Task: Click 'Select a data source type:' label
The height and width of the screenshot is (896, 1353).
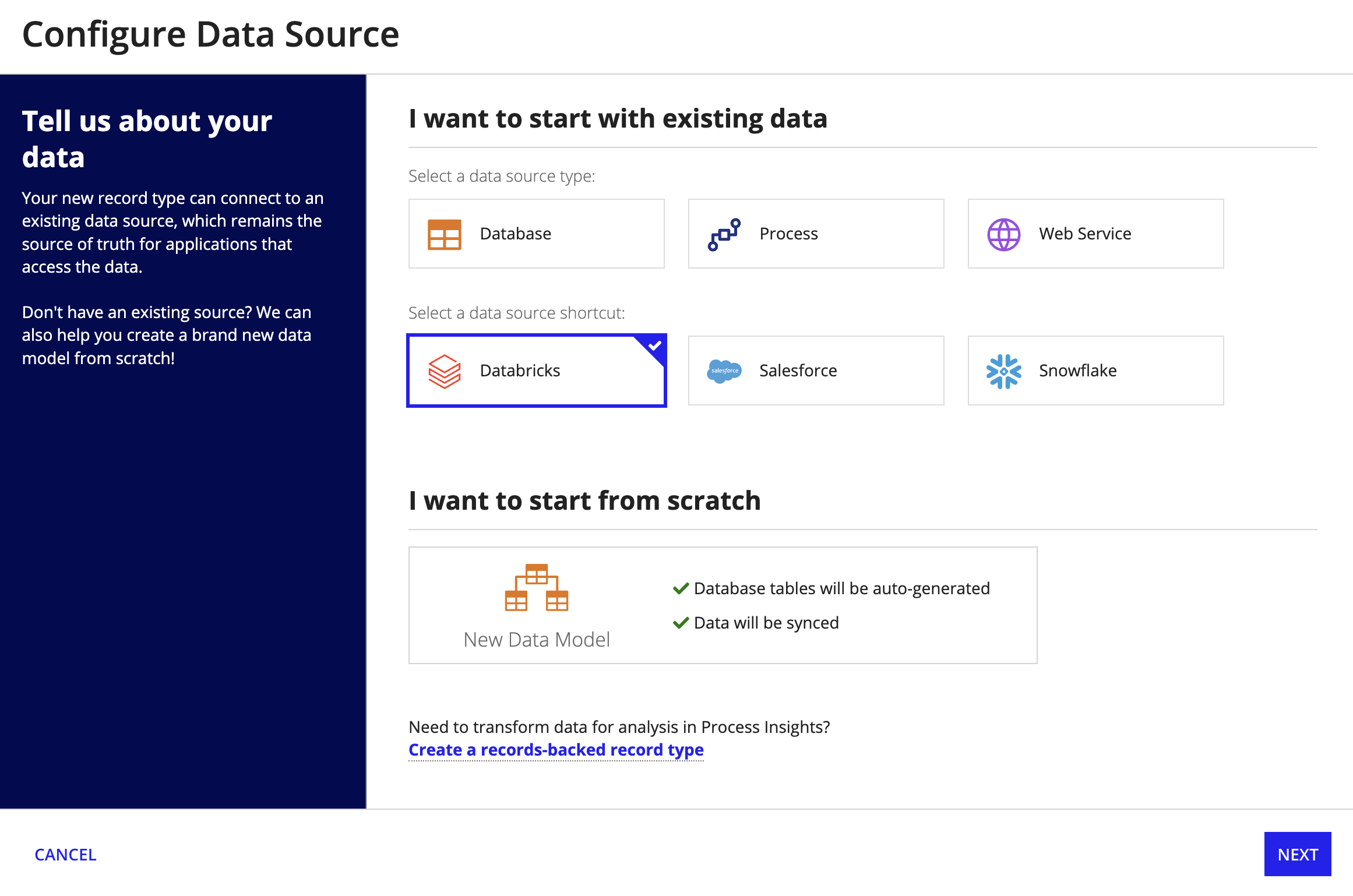Action: (502, 176)
